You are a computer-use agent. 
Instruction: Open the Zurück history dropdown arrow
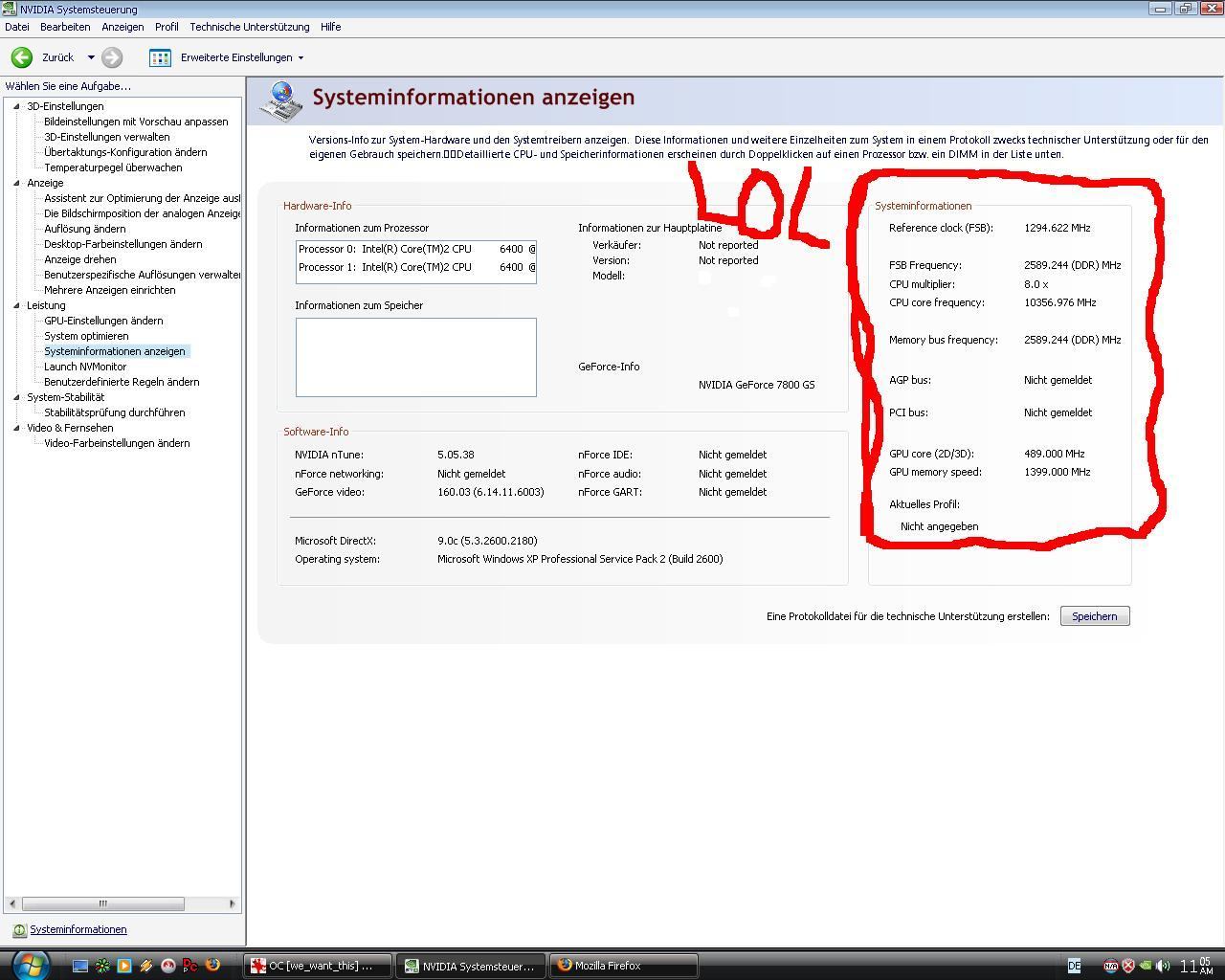click(x=91, y=57)
